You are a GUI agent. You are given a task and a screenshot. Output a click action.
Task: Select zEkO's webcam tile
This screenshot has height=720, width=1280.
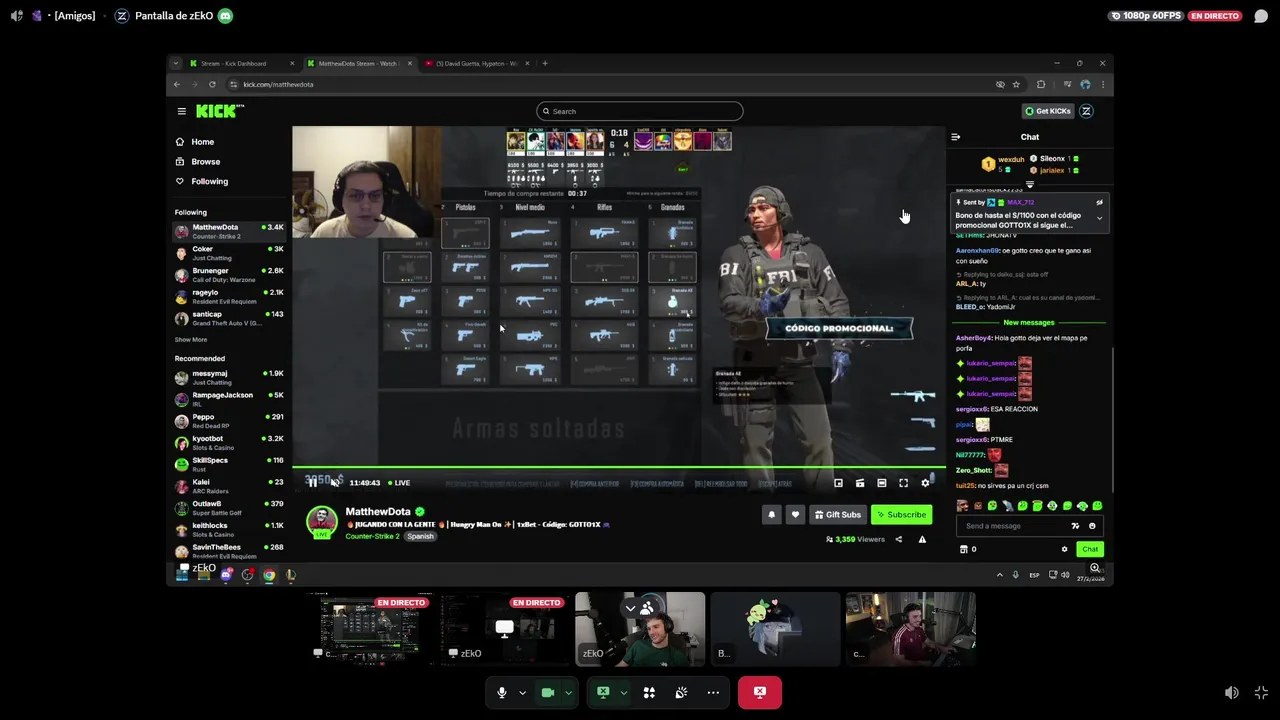[x=640, y=629]
